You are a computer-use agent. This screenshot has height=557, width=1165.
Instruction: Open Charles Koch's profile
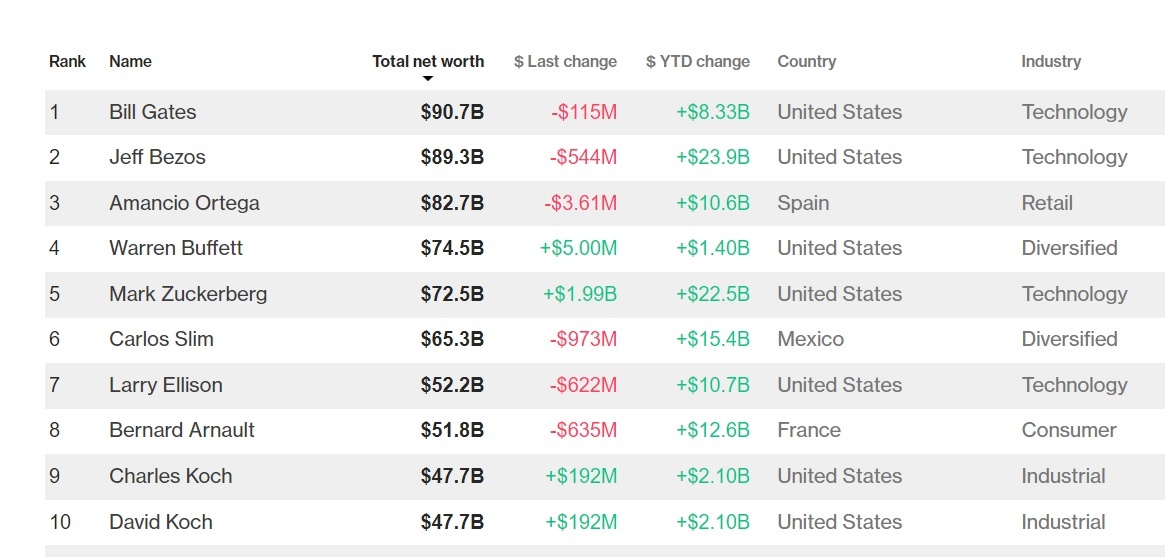pyautogui.click(x=170, y=476)
